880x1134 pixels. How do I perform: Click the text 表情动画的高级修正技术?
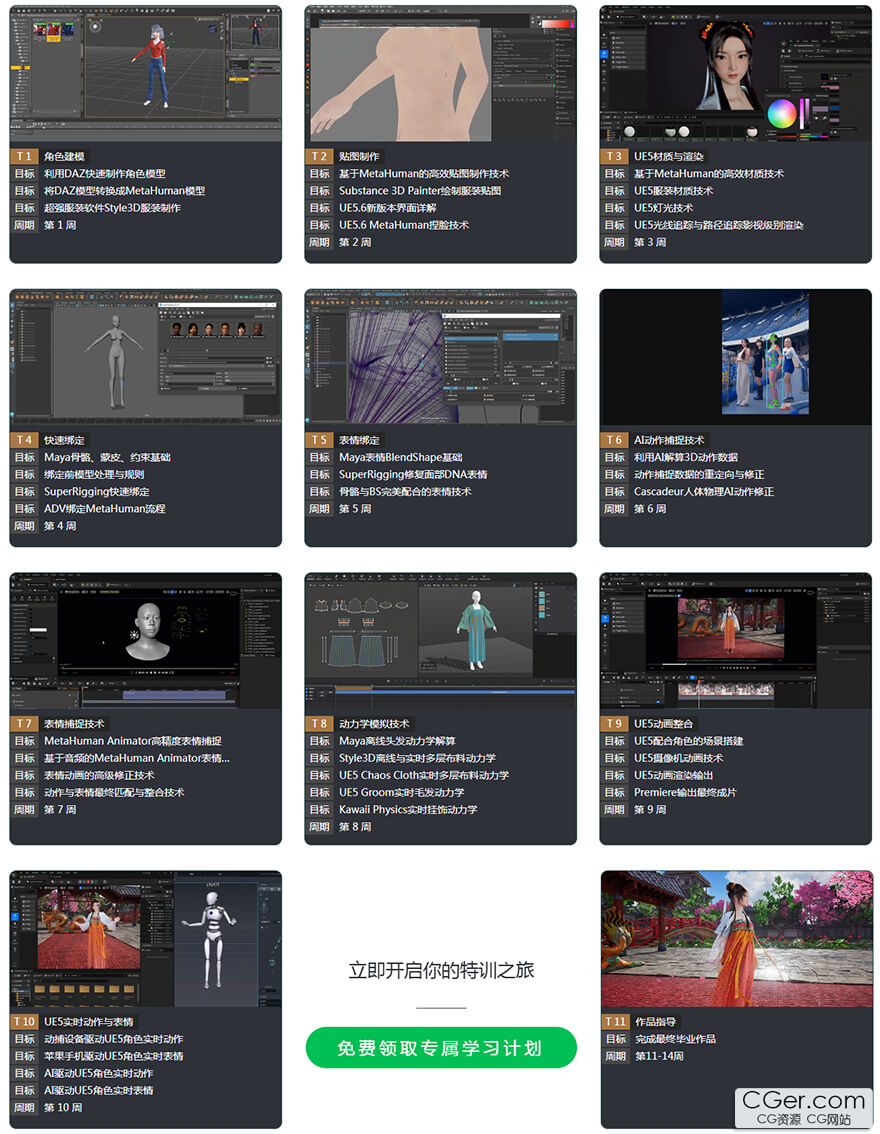tap(99, 775)
